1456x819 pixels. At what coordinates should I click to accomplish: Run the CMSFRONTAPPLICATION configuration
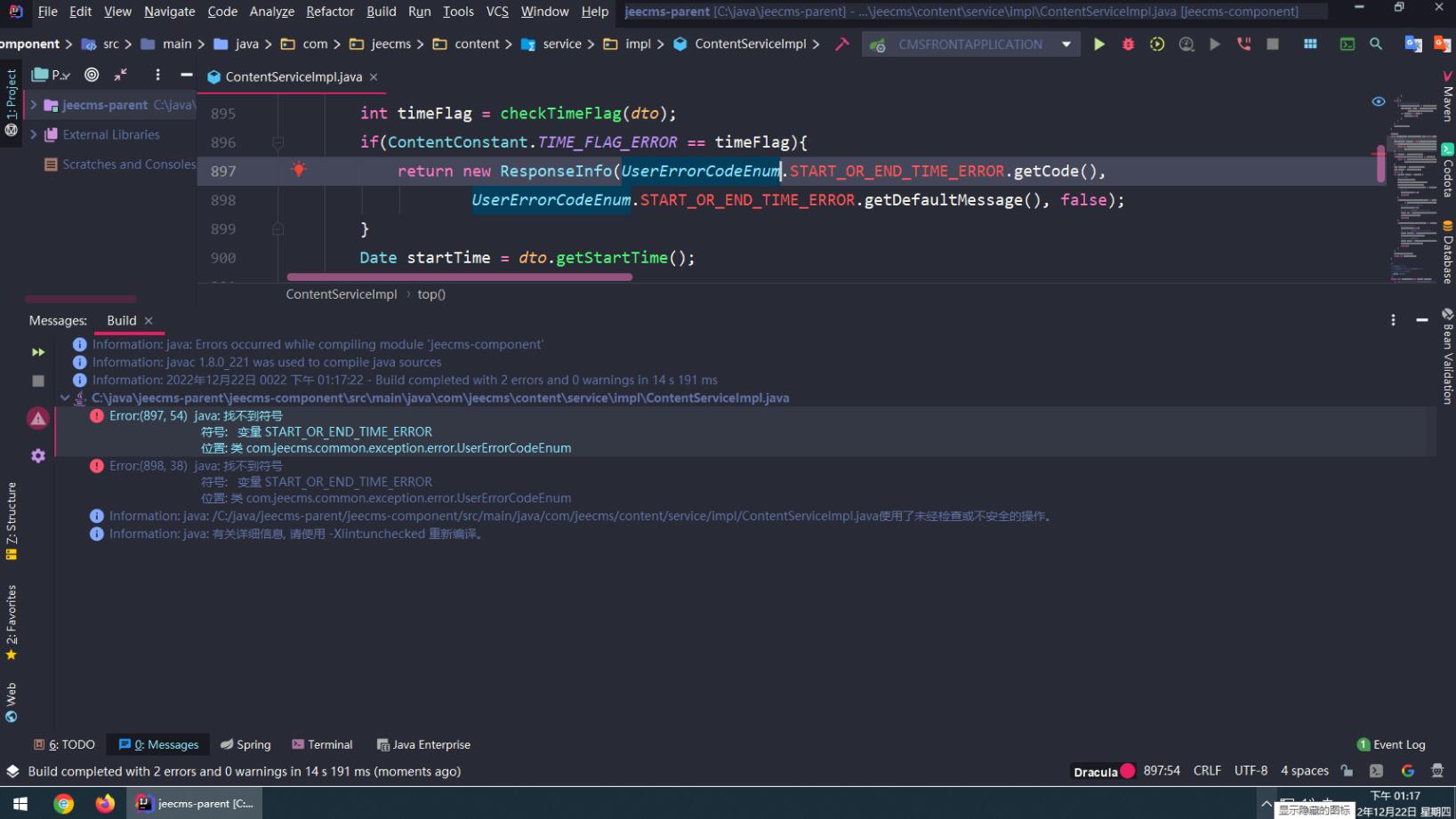[1099, 44]
